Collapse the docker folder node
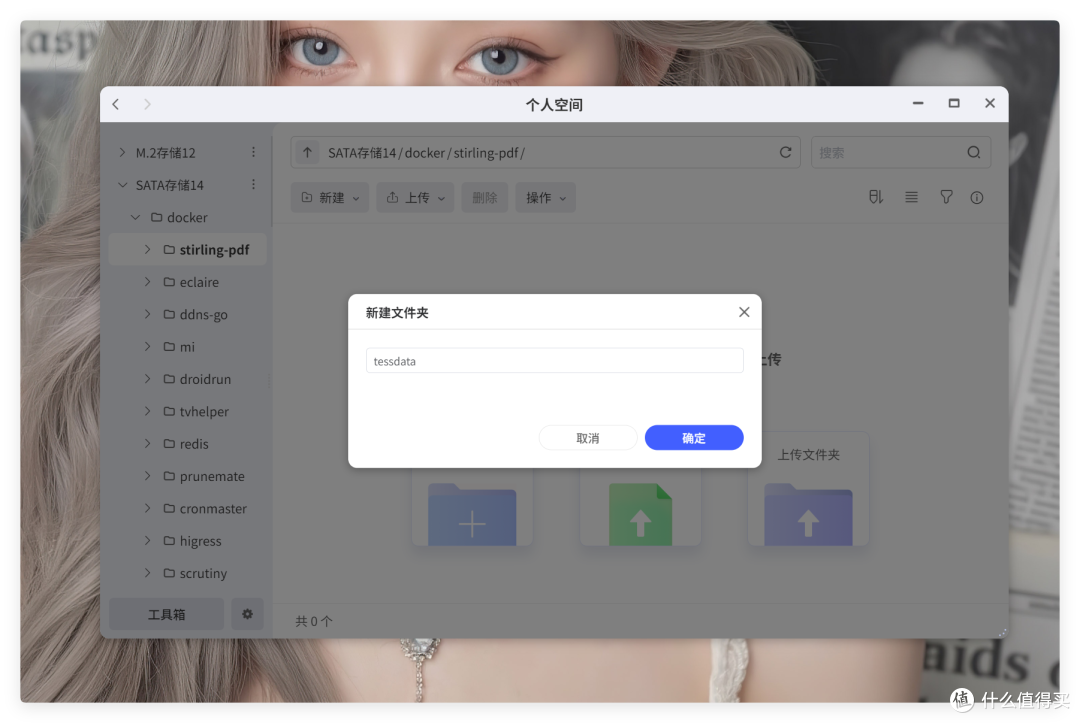The width and height of the screenshot is (1080, 723). [x=136, y=217]
